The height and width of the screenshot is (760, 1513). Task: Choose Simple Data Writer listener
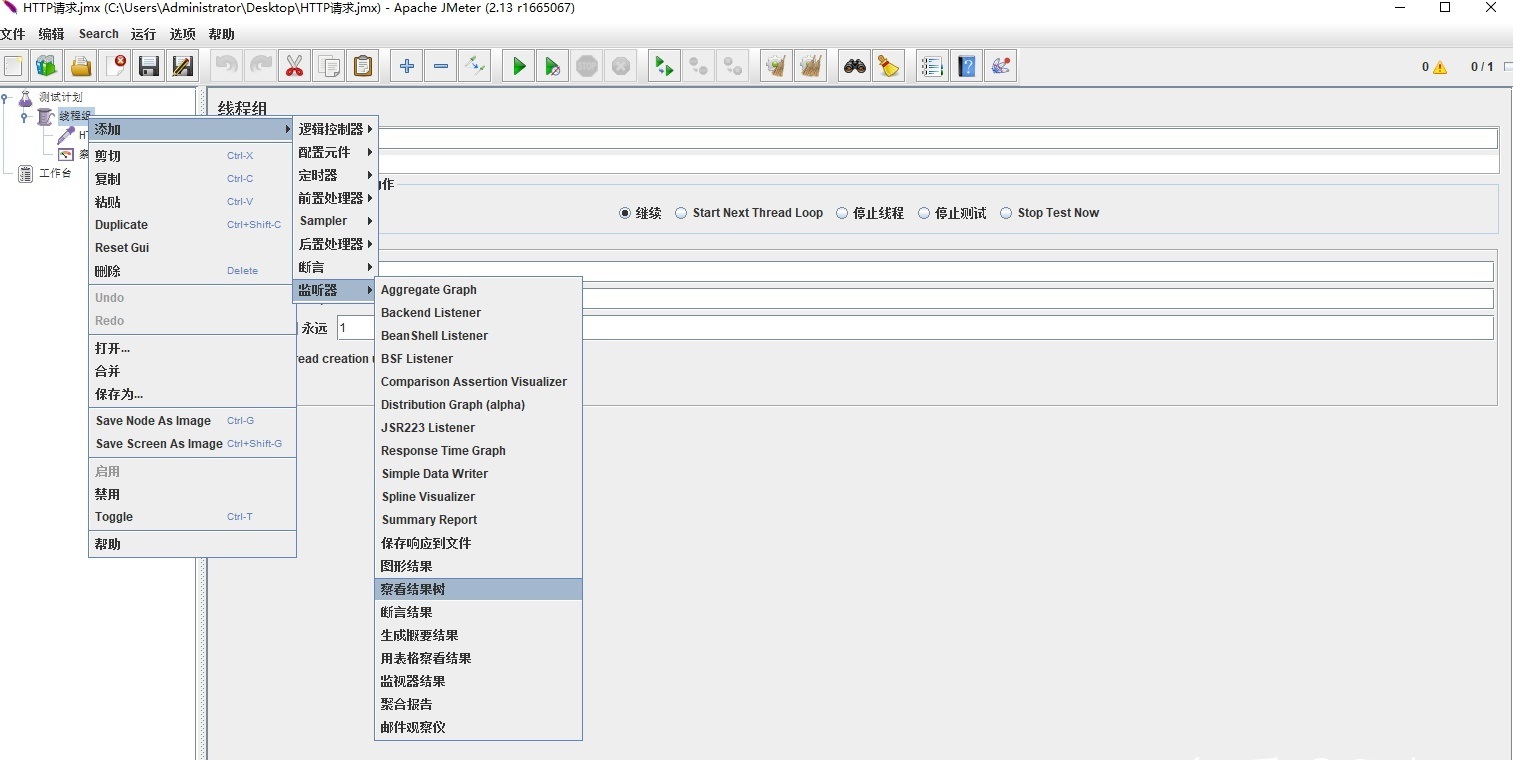478,474
